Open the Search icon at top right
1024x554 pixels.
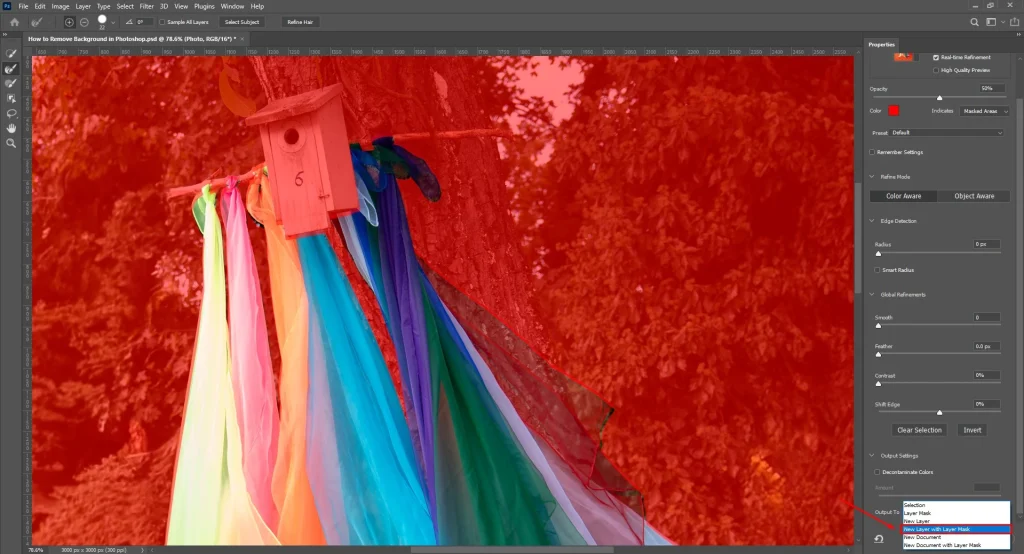pyautogui.click(x=974, y=22)
